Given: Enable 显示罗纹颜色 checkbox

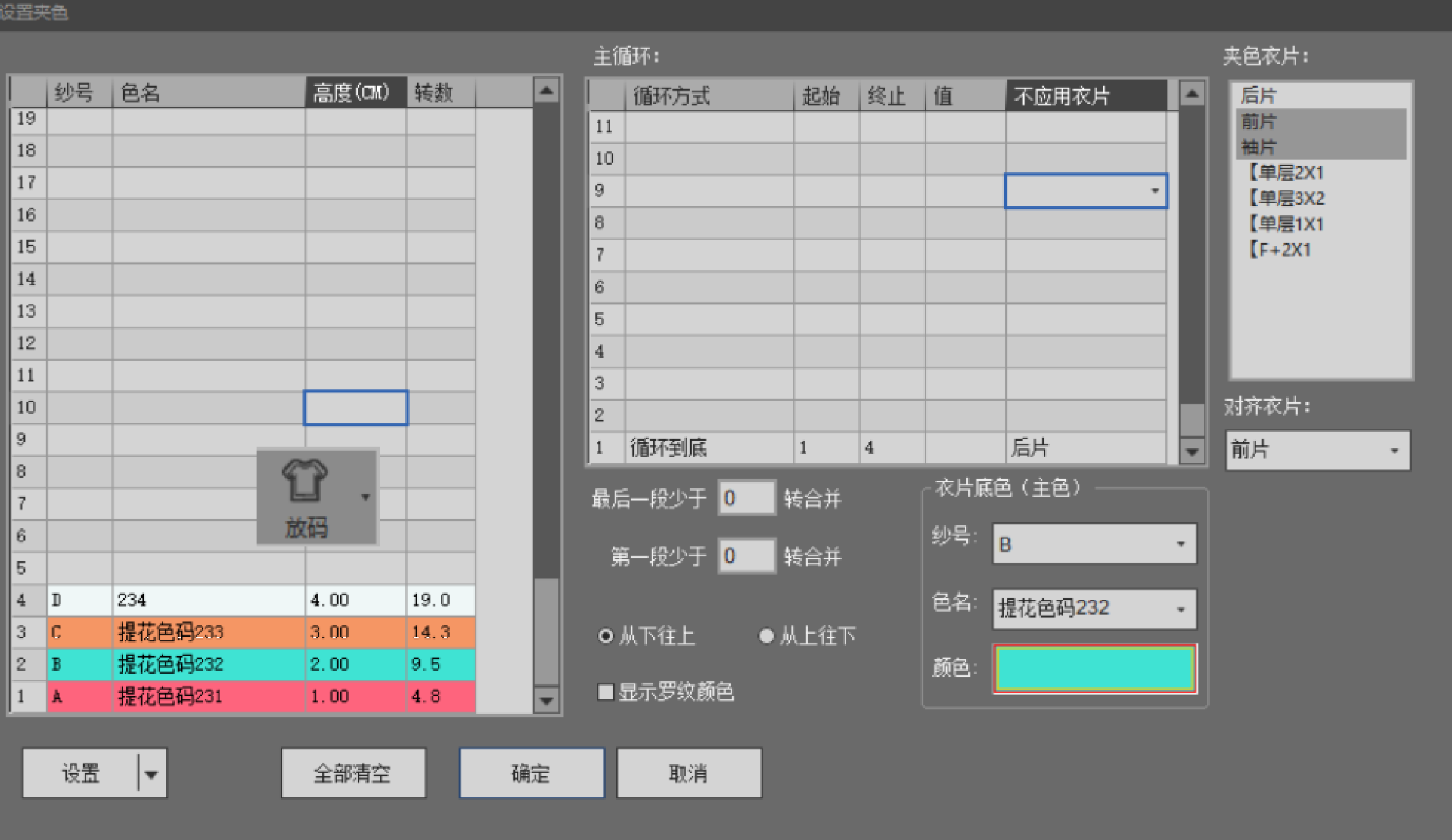Looking at the screenshot, I should [605, 692].
